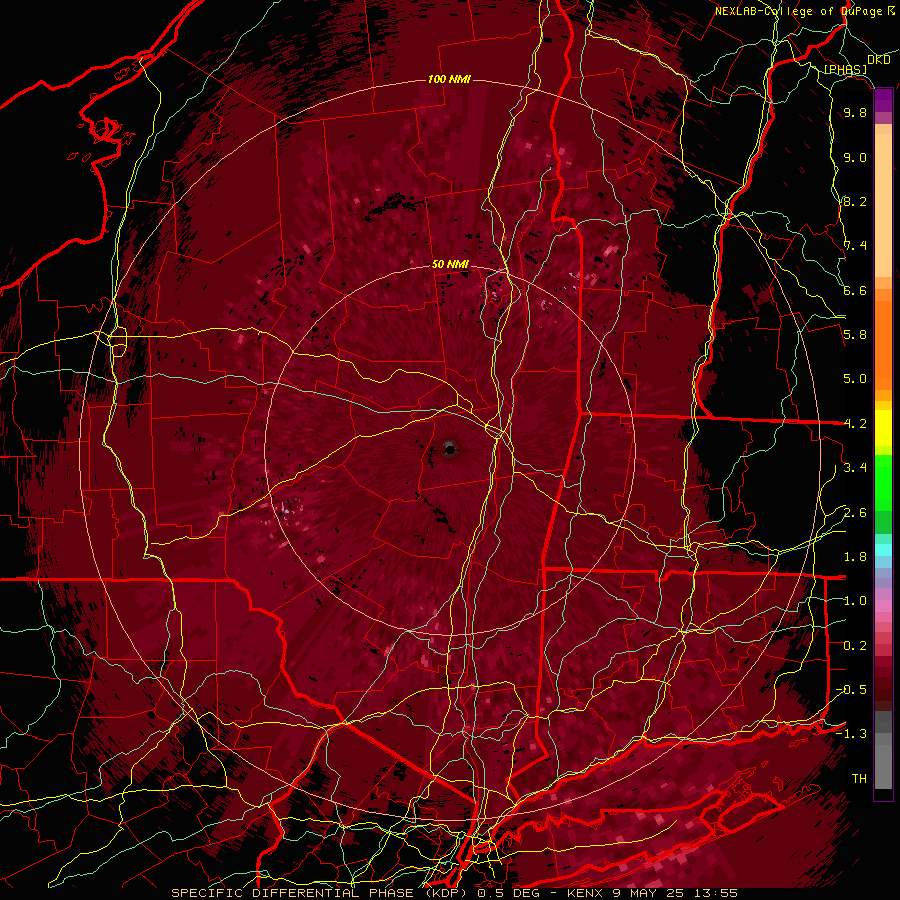This screenshot has width=900, height=900.
Task: Click the 3.4 value on the color scale
Action: 855,468
